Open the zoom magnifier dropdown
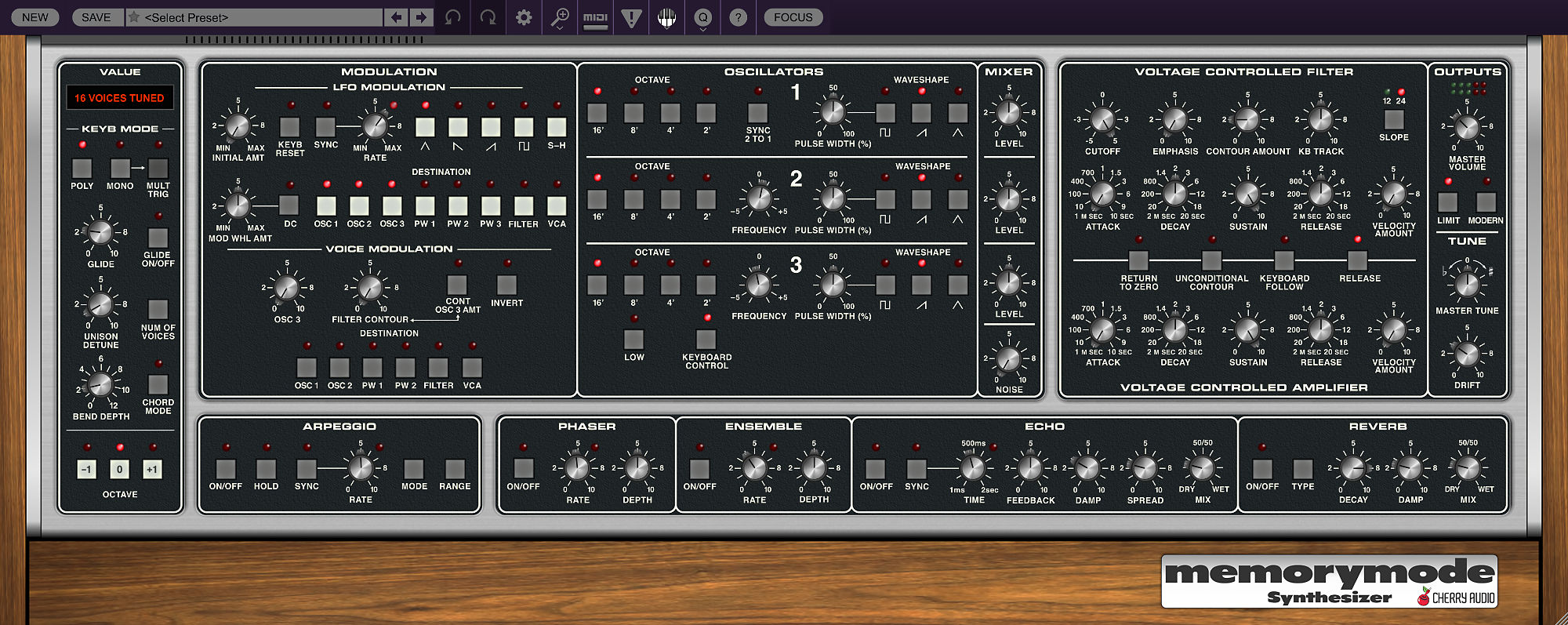The width and height of the screenshot is (1568, 625). coord(560,17)
